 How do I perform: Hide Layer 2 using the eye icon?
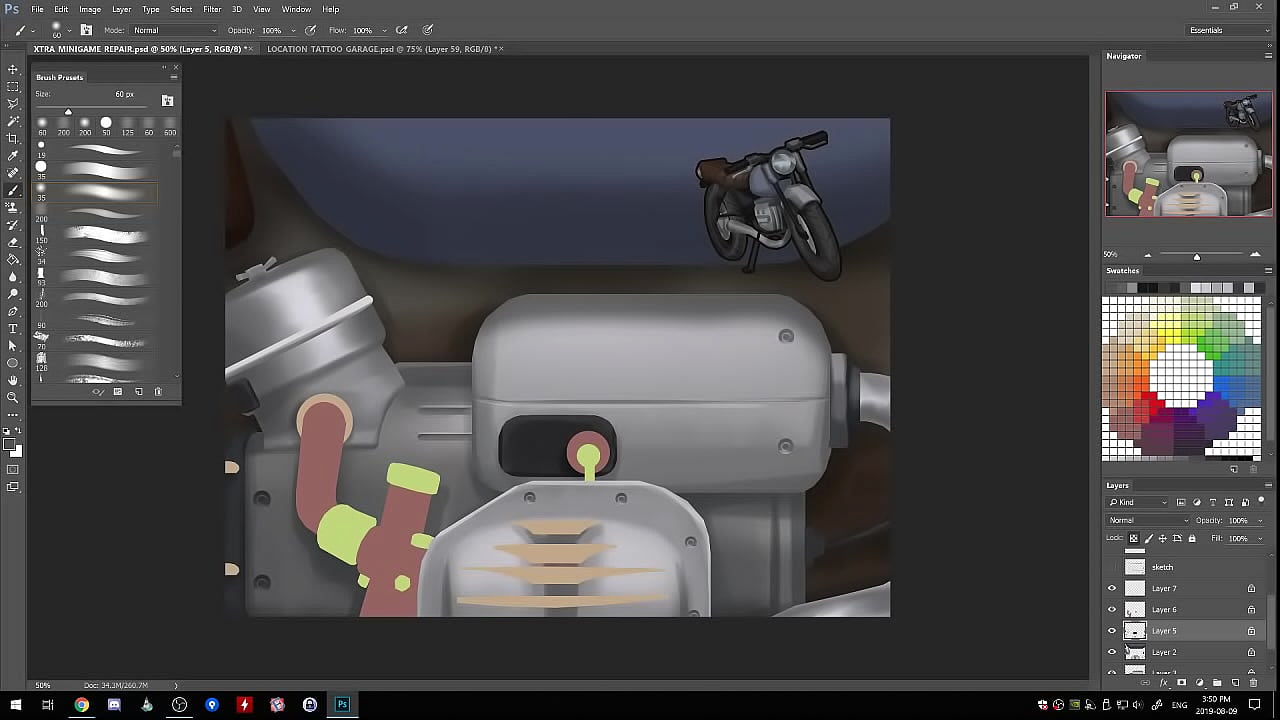coord(1112,652)
